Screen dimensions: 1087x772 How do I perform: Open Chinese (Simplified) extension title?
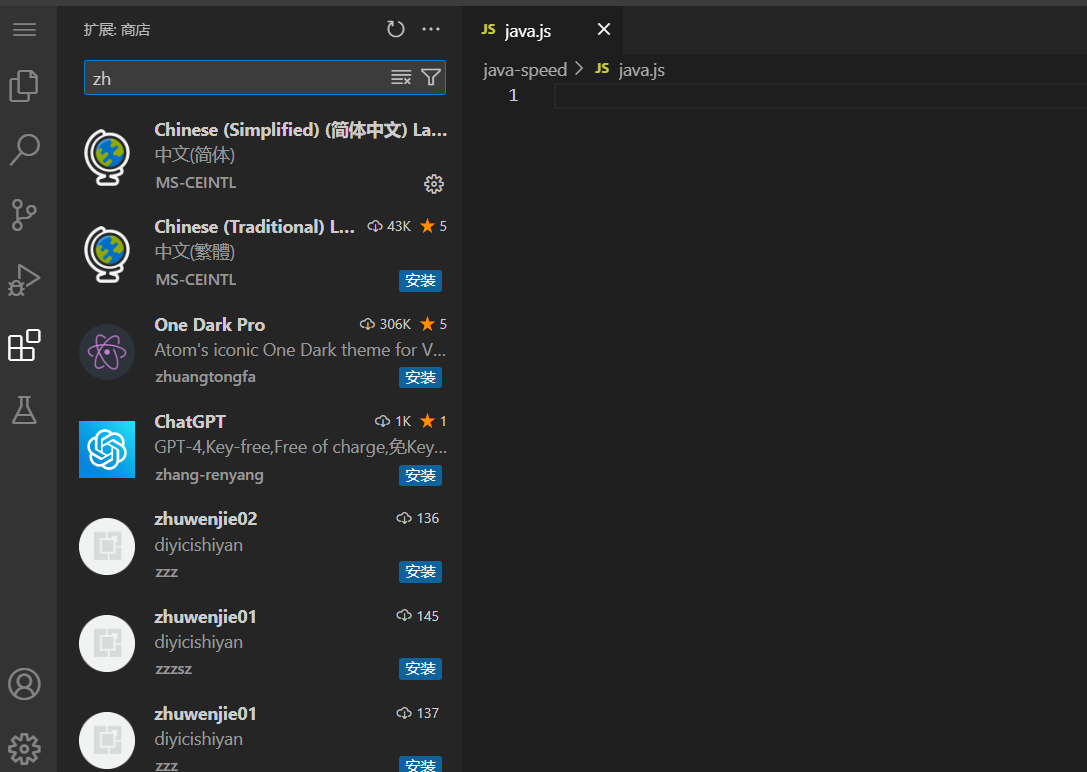pyautogui.click(x=300, y=130)
